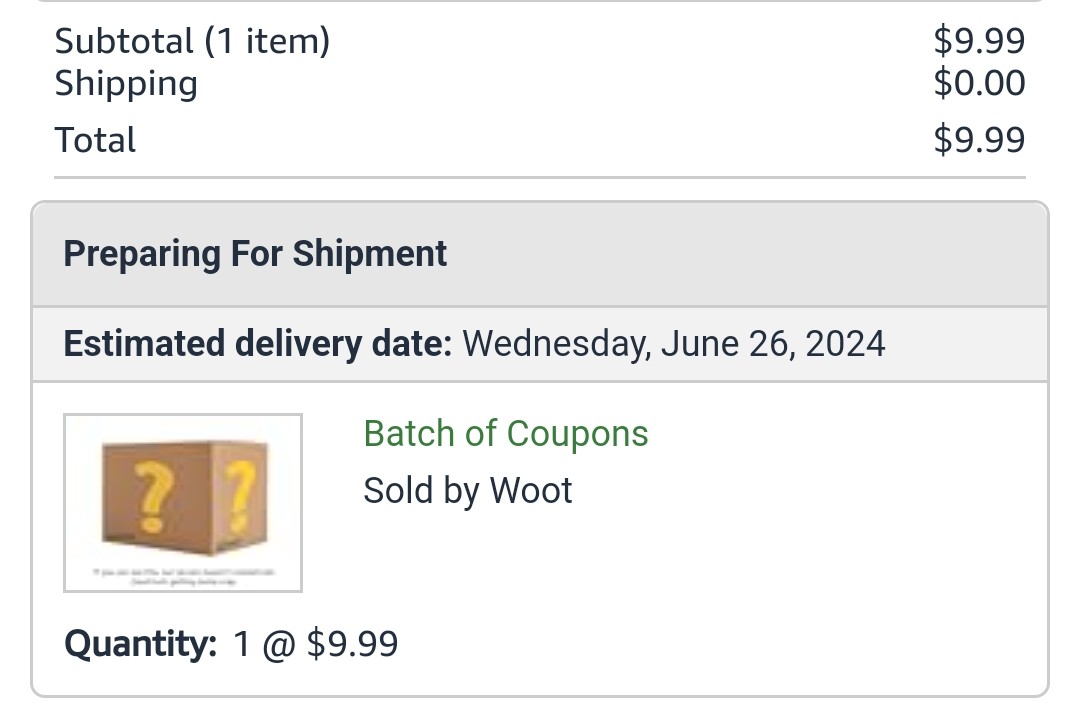This screenshot has width=1080, height=713.
Task: Click the Sold by Woot seller text
Action: pos(467,491)
